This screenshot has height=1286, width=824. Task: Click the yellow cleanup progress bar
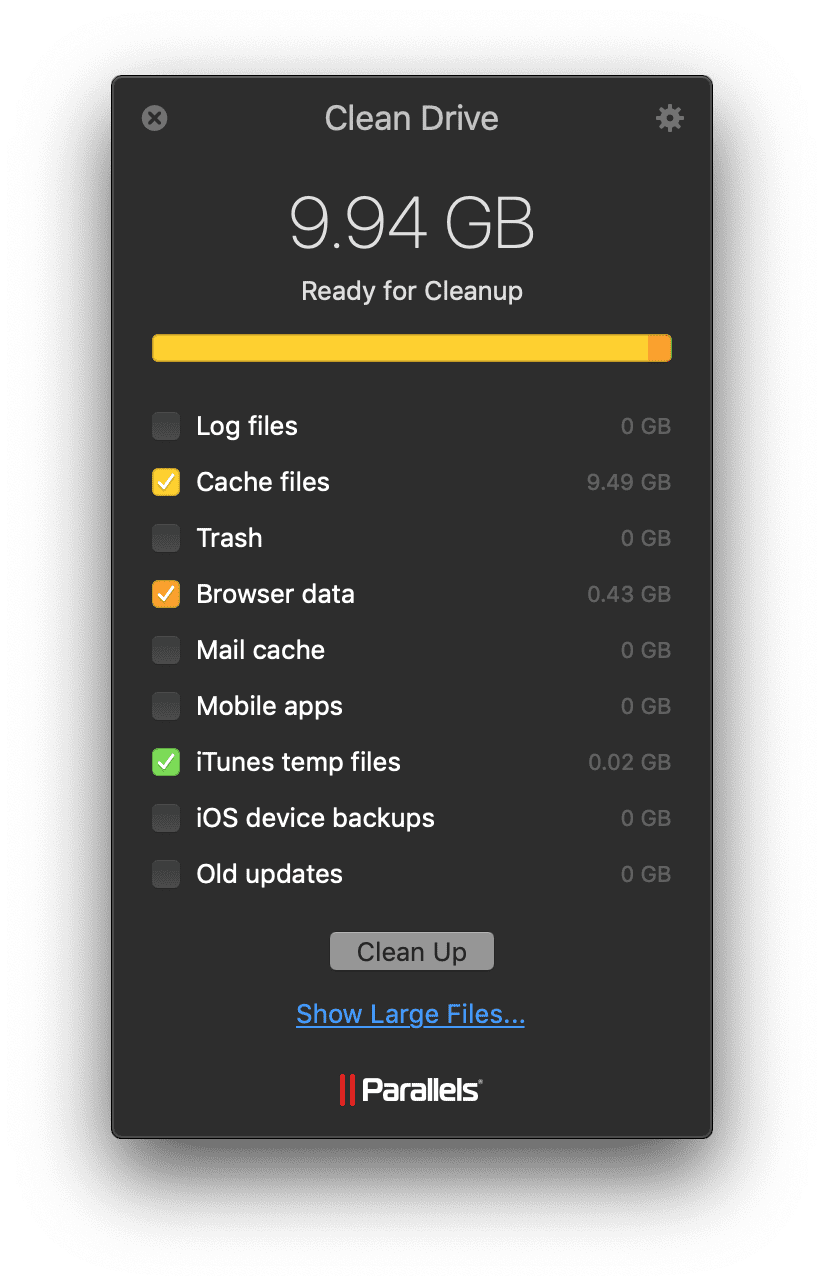[411, 347]
